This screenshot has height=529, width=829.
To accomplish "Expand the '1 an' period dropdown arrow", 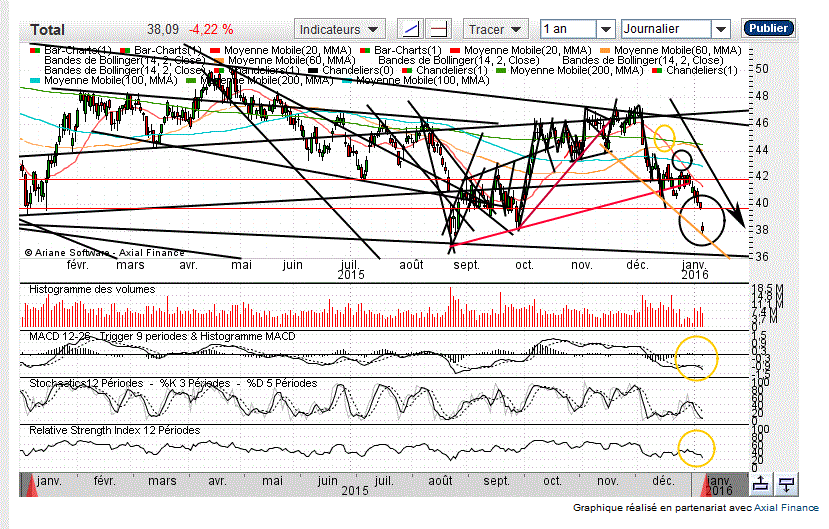I will (x=606, y=29).
